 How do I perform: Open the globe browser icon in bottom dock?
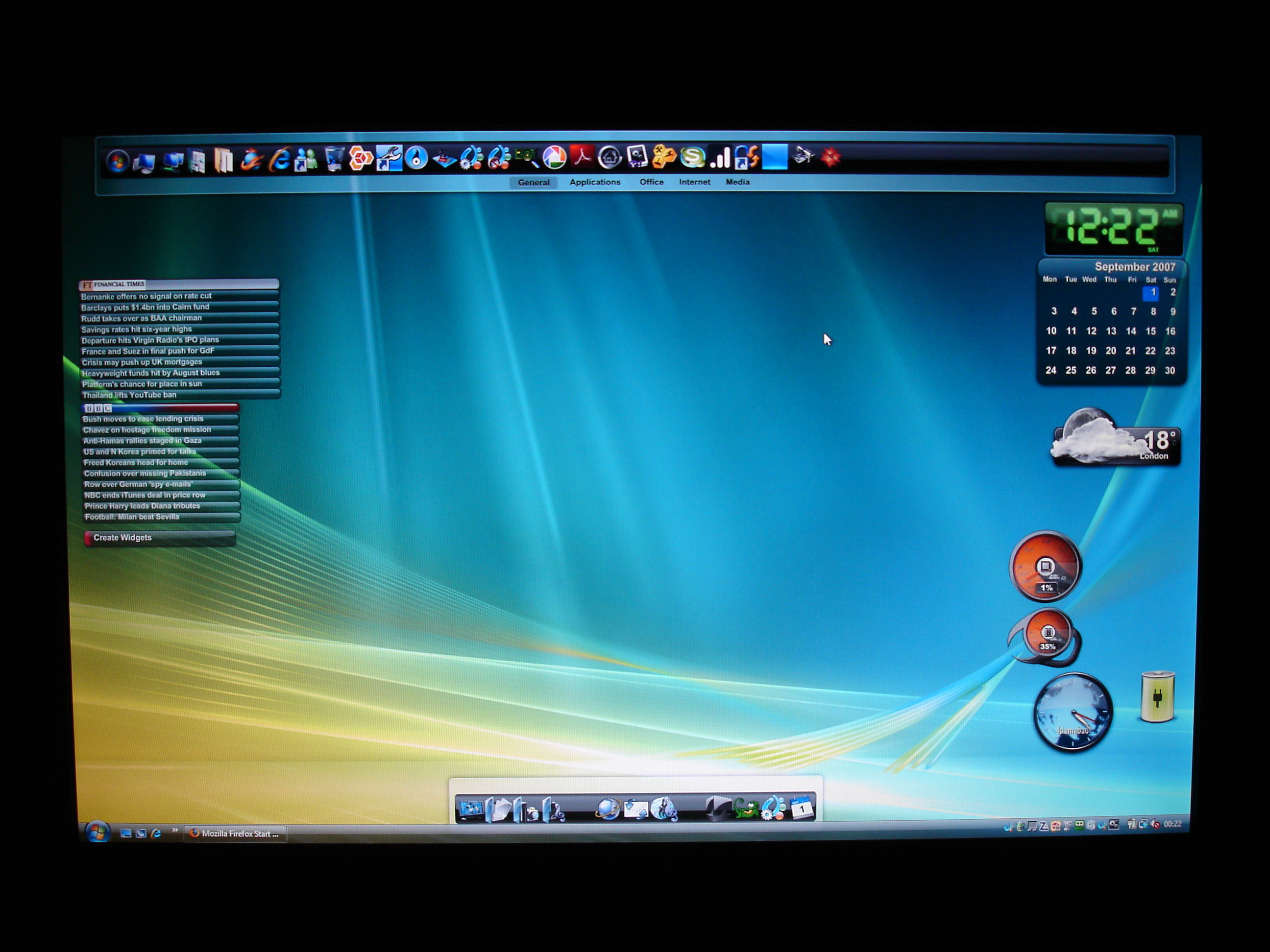pyautogui.click(x=608, y=809)
